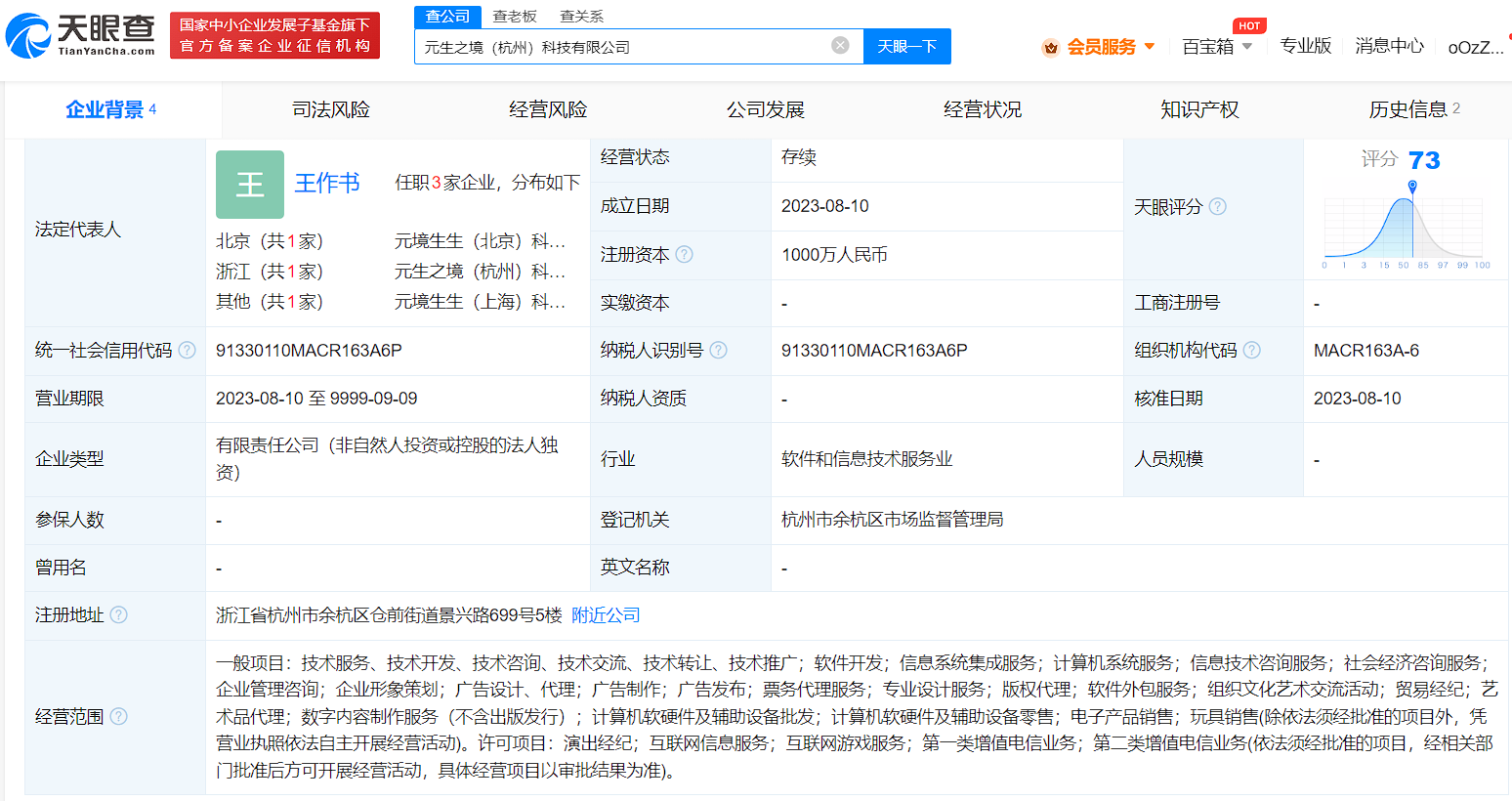1512x801 pixels.
Task: Select the 成立日期 value 2023-08-10
Action: [x=825, y=206]
